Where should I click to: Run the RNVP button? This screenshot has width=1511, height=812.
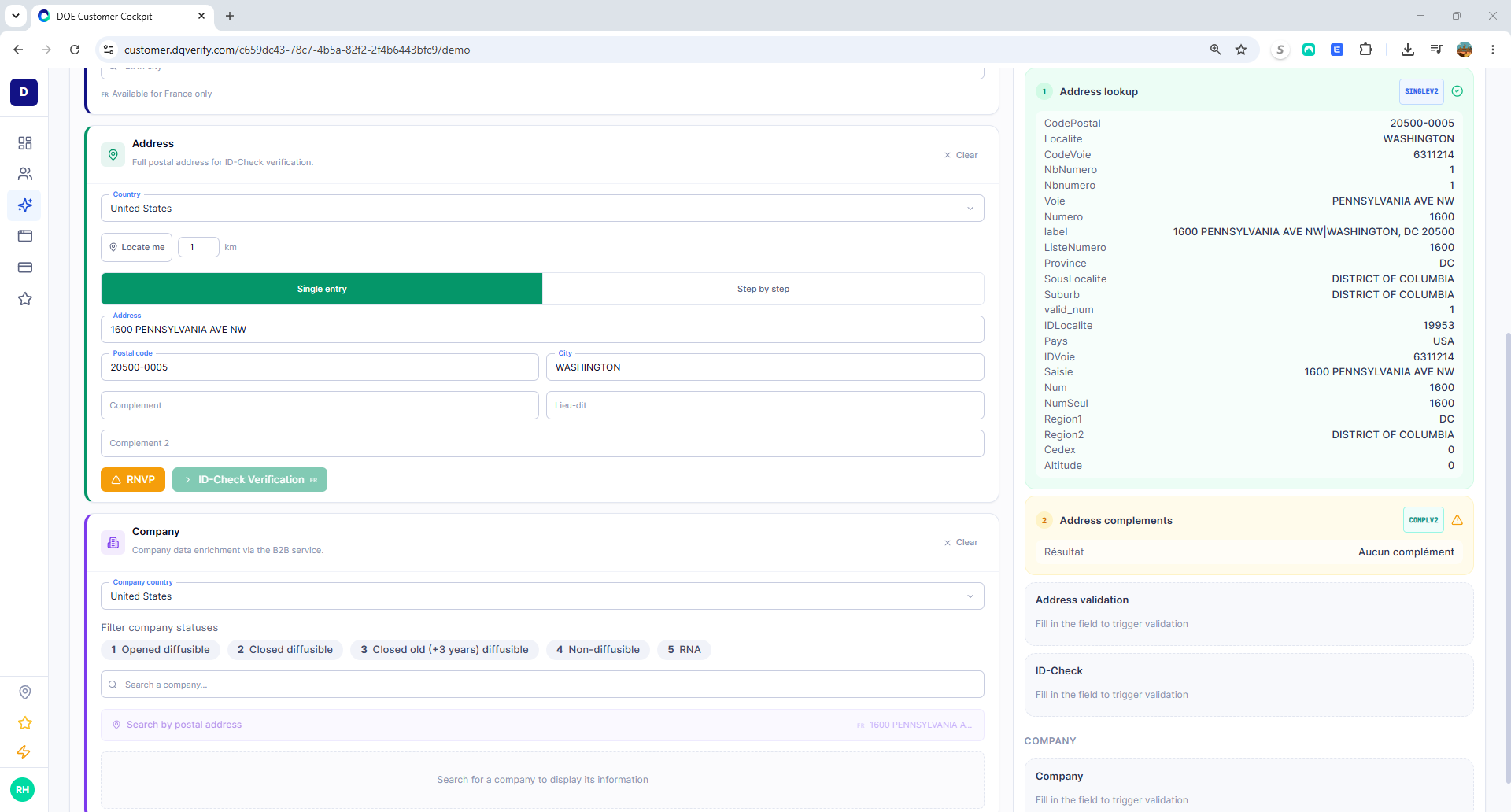133,480
